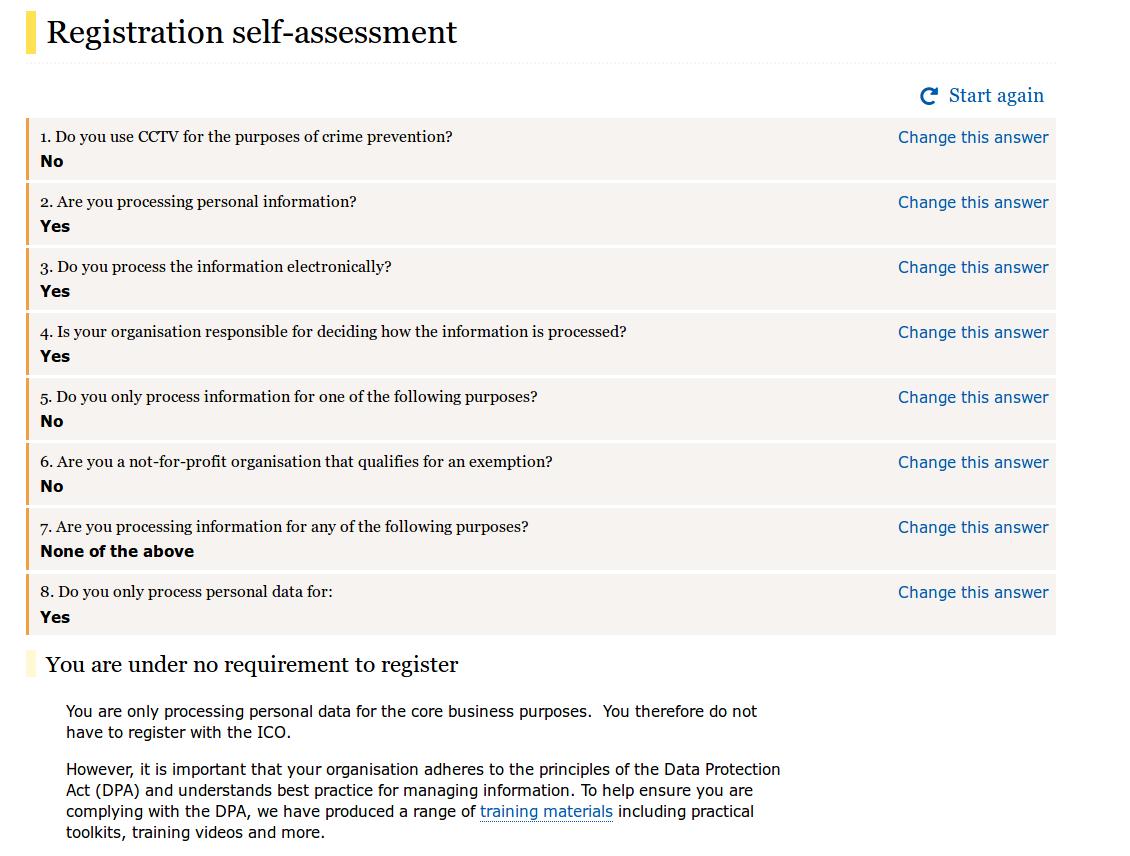This screenshot has width=1130, height=856.
Task: Click the Start again refresh icon
Action: click(x=929, y=96)
